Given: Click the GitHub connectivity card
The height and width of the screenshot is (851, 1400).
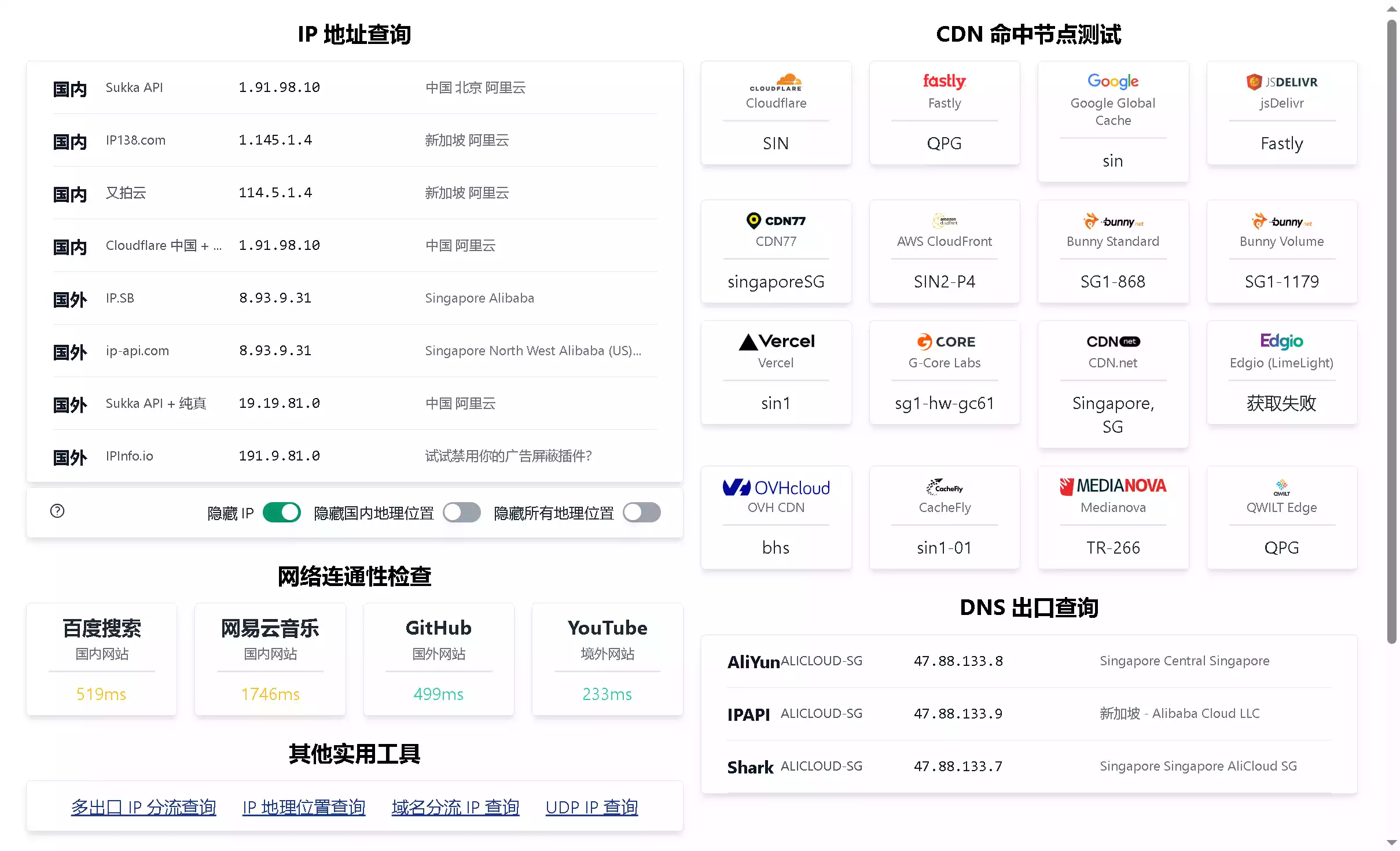Looking at the screenshot, I should click(x=439, y=659).
